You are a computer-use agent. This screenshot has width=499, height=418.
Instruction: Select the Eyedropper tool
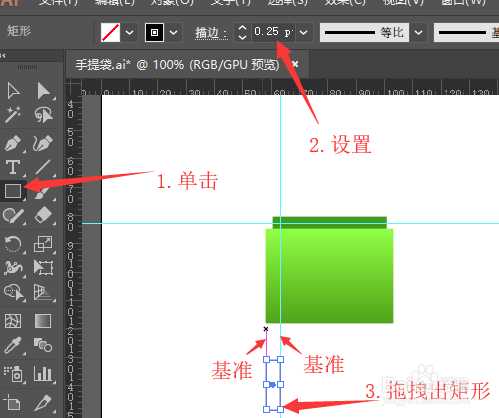coord(13,345)
